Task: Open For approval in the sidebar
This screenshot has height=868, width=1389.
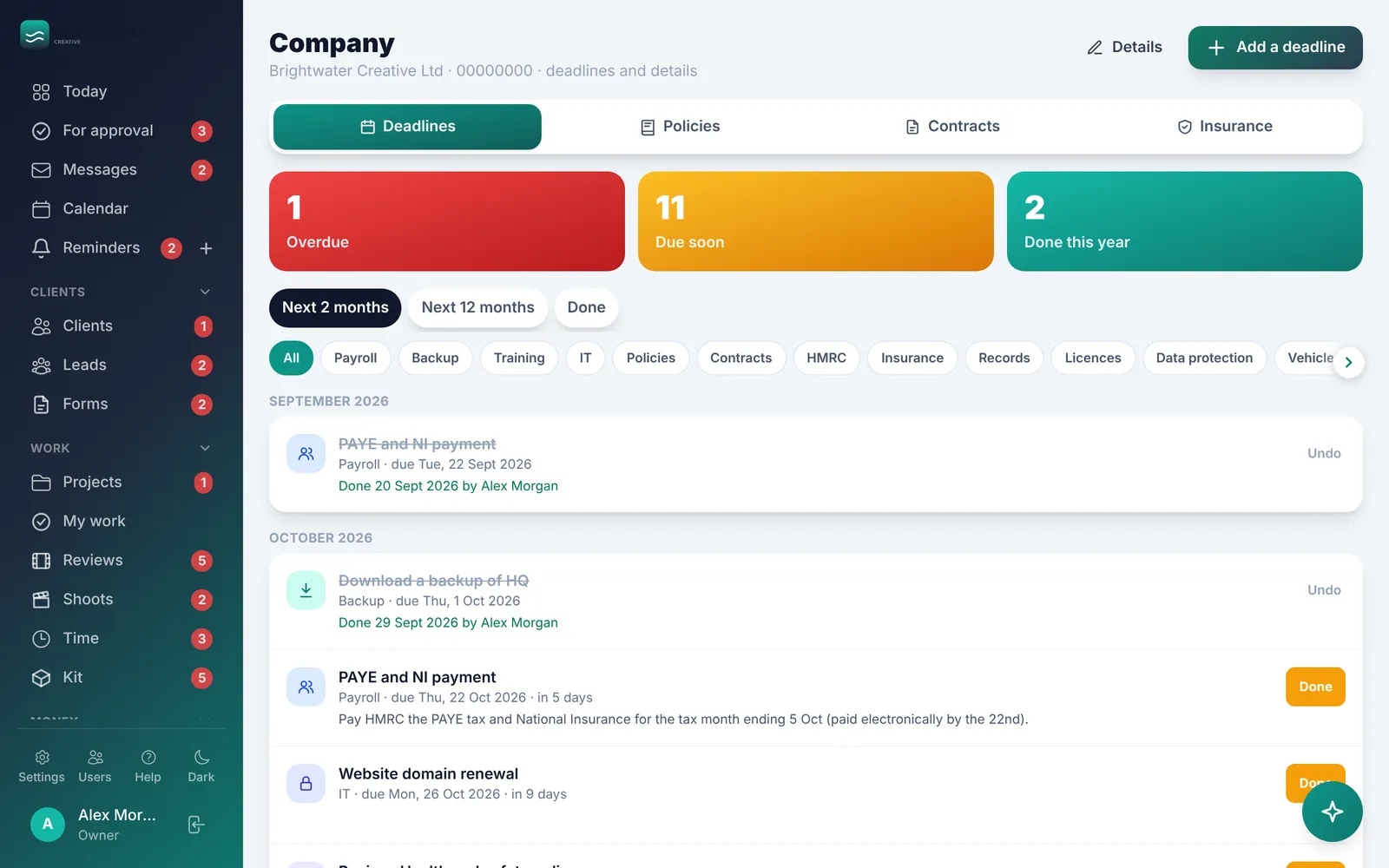Action: 122,131
